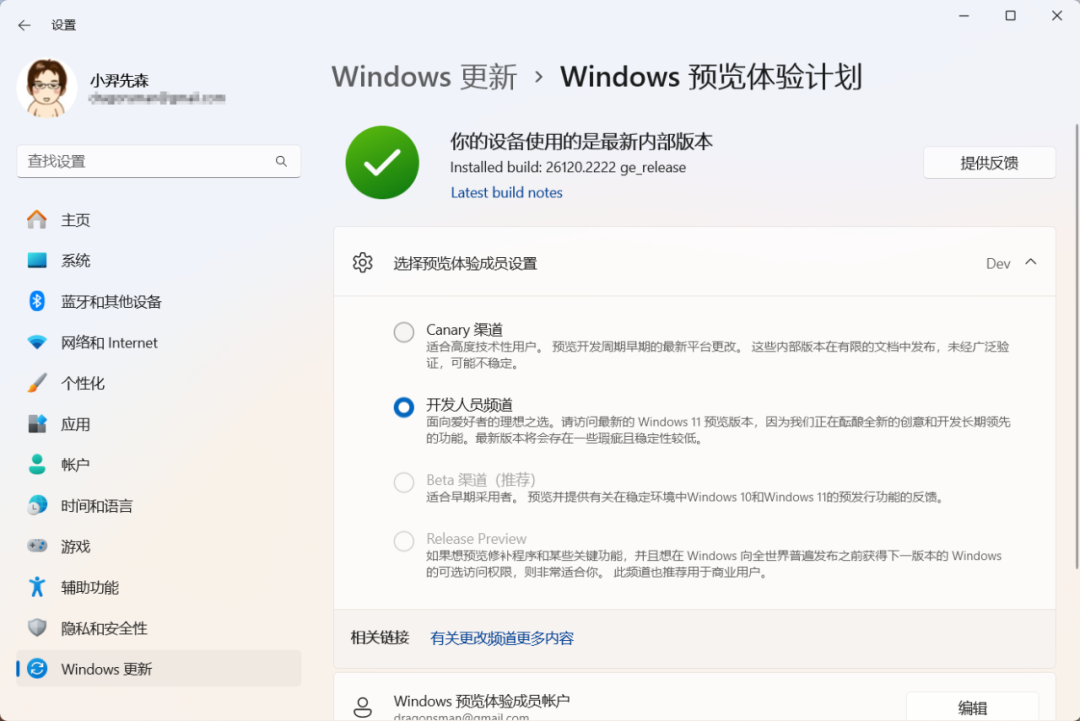Click Windows 更新 breadcrumb in the title

424,76
